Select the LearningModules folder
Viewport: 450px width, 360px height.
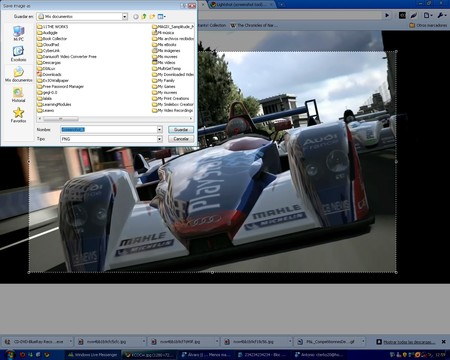(x=54, y=105)
